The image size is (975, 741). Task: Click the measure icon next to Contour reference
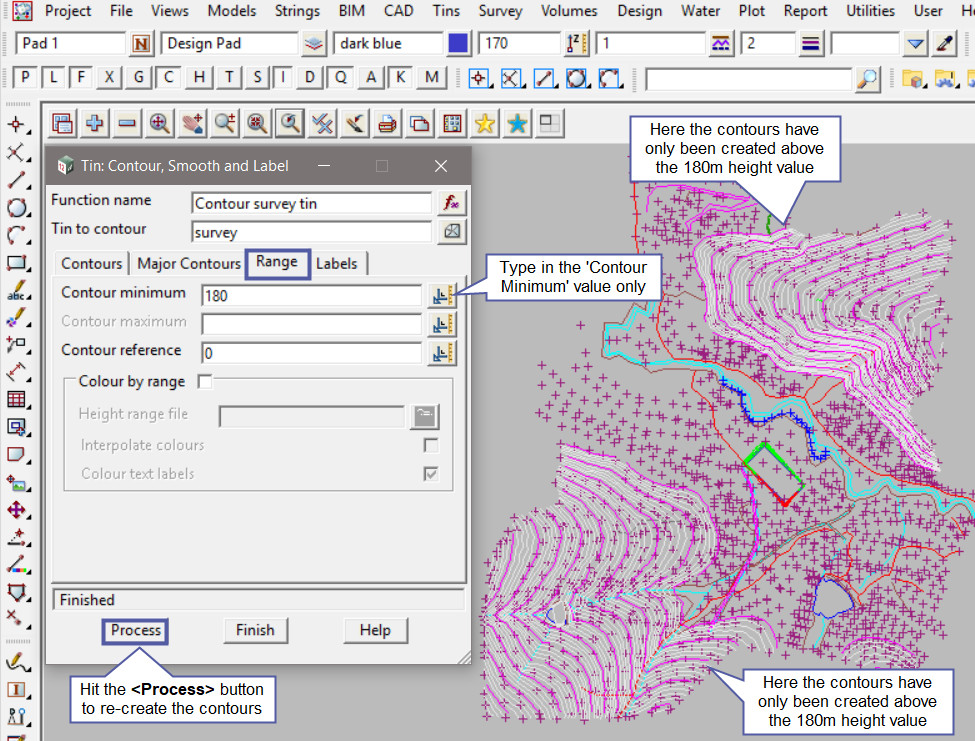(x=441, y=352)
